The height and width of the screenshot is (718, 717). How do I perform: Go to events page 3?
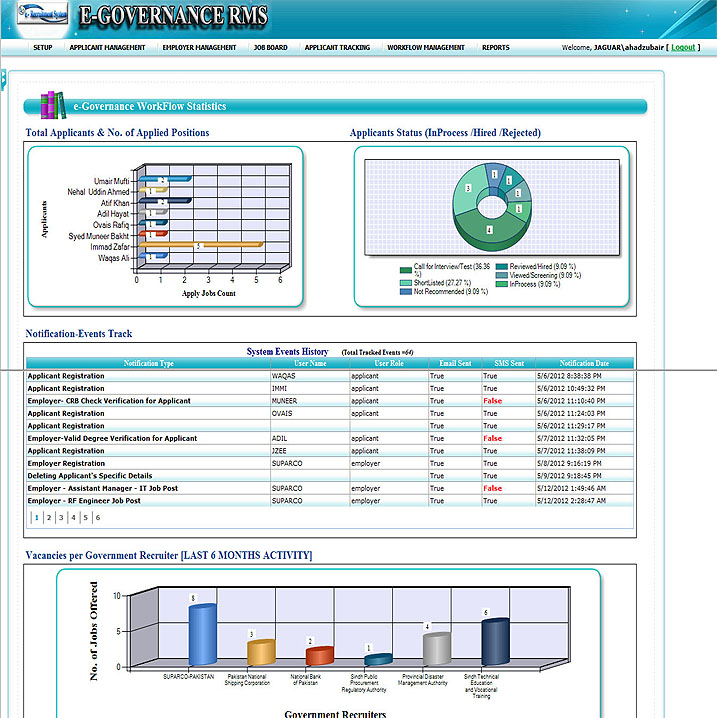61,517
